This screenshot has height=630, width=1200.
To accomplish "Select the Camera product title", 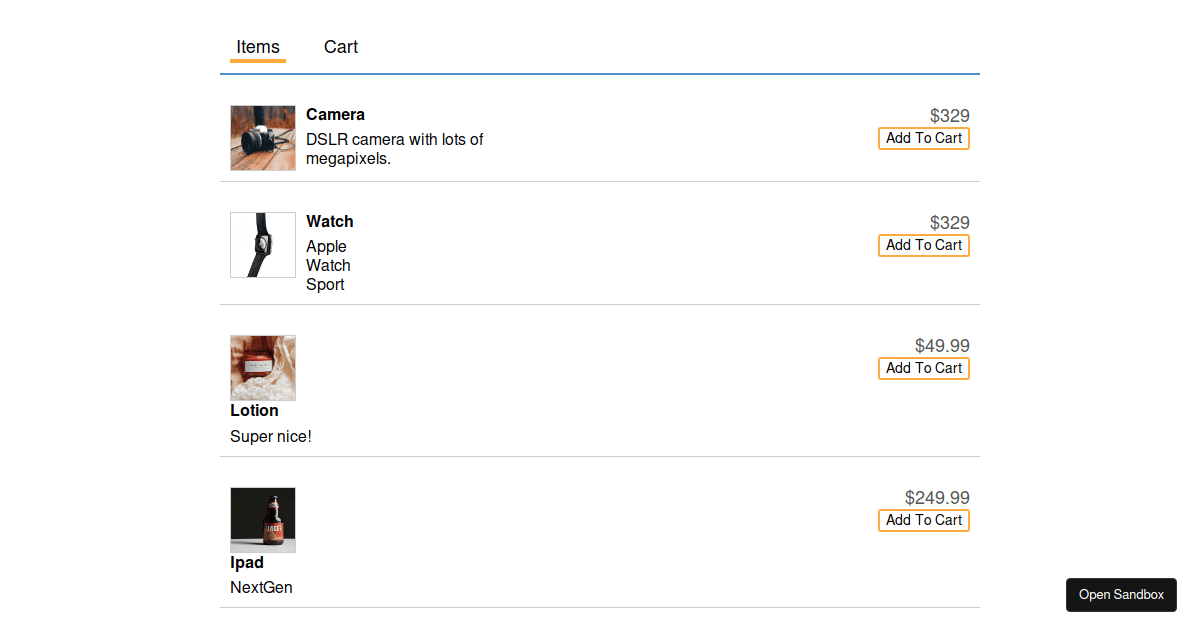I will [x=335, y=114].
